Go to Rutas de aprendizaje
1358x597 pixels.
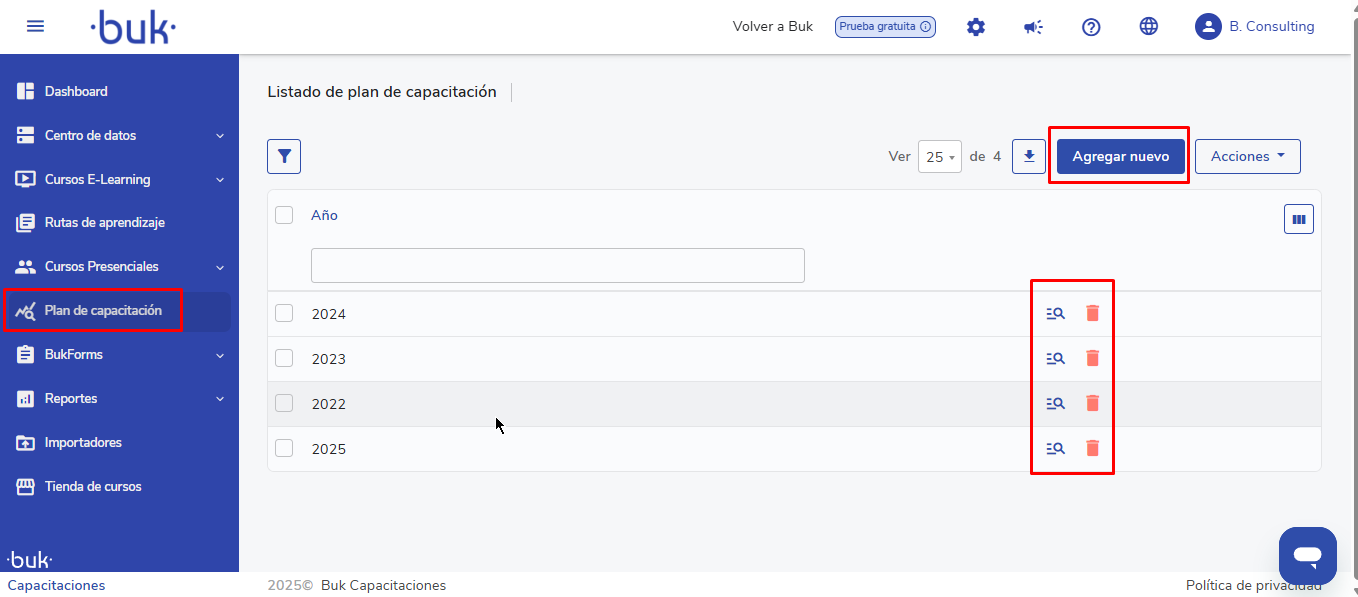104,223
